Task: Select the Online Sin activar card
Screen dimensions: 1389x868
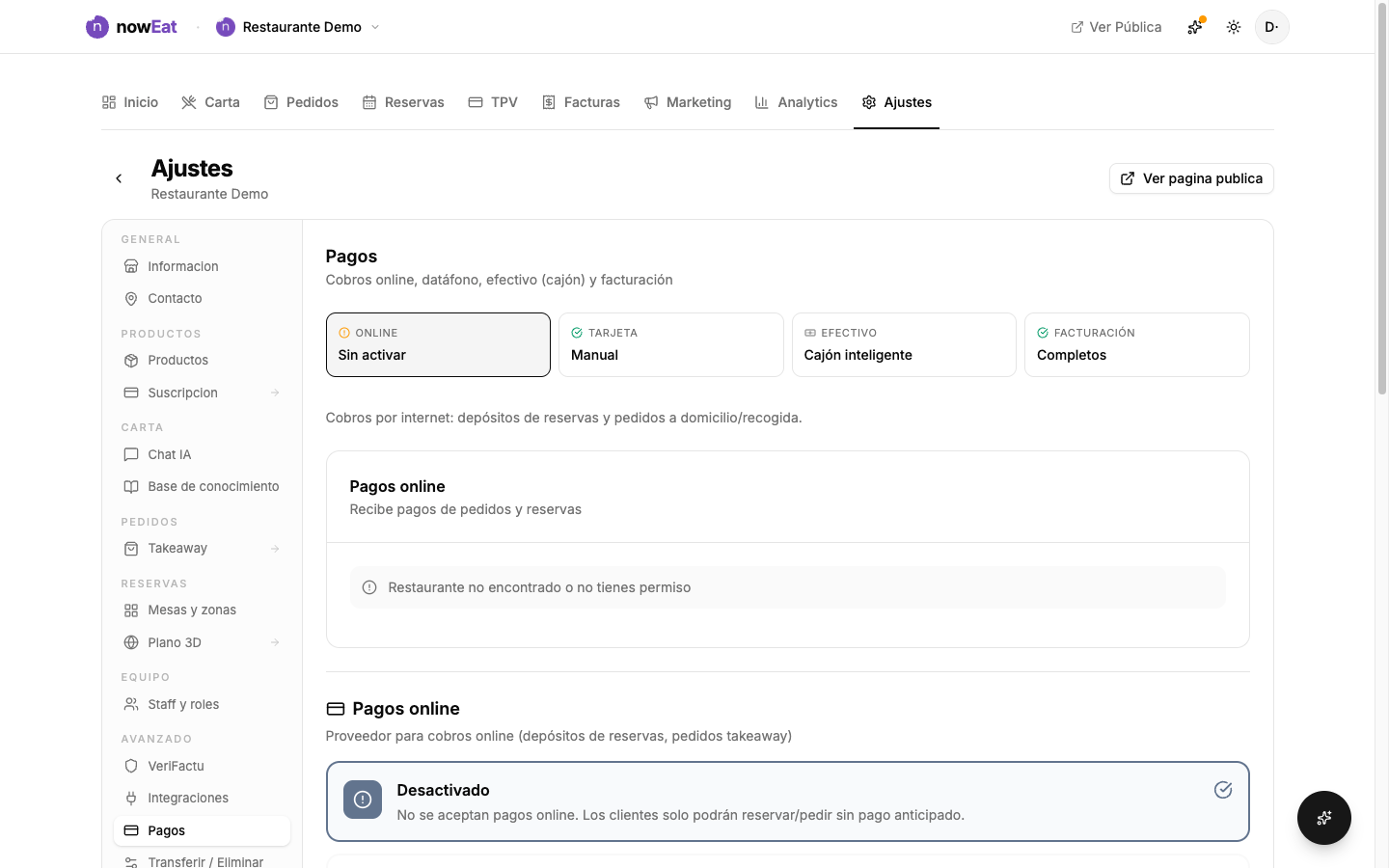Action: click(438, 344)
